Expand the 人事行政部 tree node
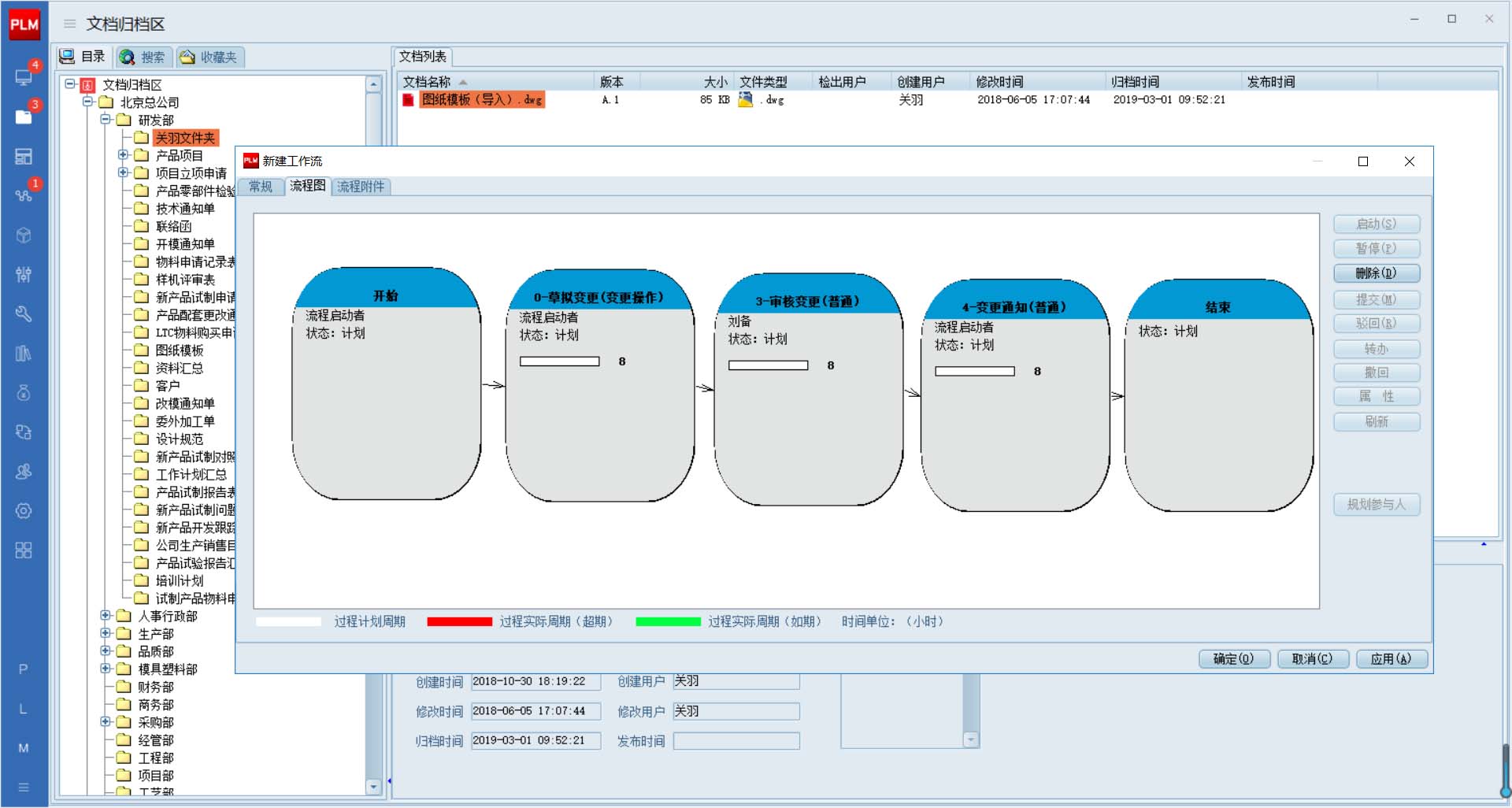Image resolution: width=1512 pixels, height=808 pixels. coord(106,615)
